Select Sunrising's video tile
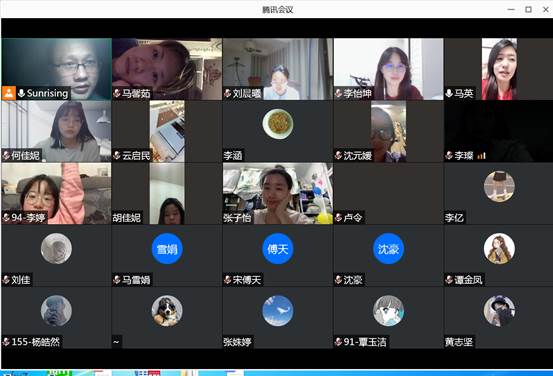This screenshot has width=553, height=376. pos(56,69)
